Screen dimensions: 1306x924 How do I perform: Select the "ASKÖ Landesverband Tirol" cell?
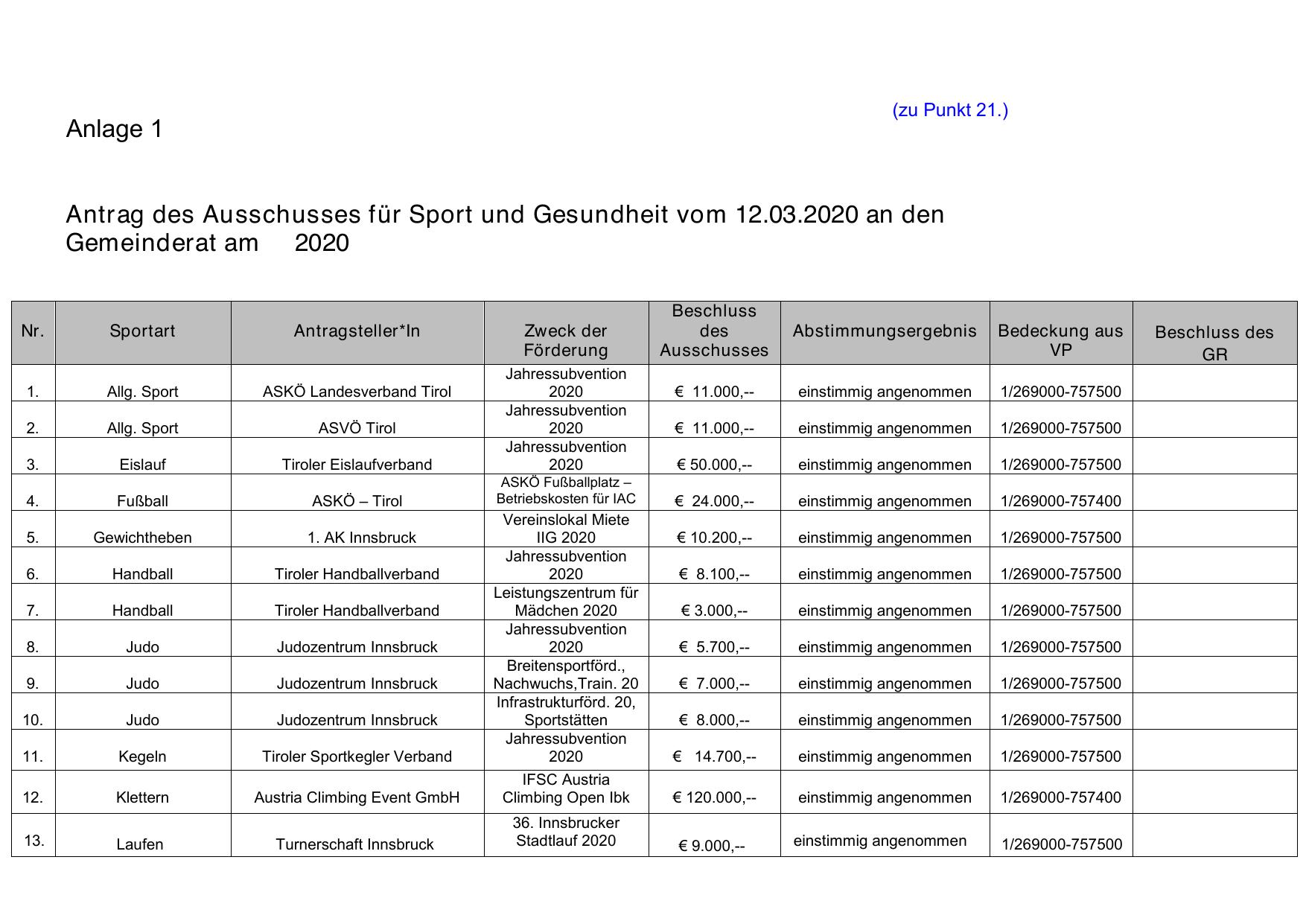[x=357, y=392]
